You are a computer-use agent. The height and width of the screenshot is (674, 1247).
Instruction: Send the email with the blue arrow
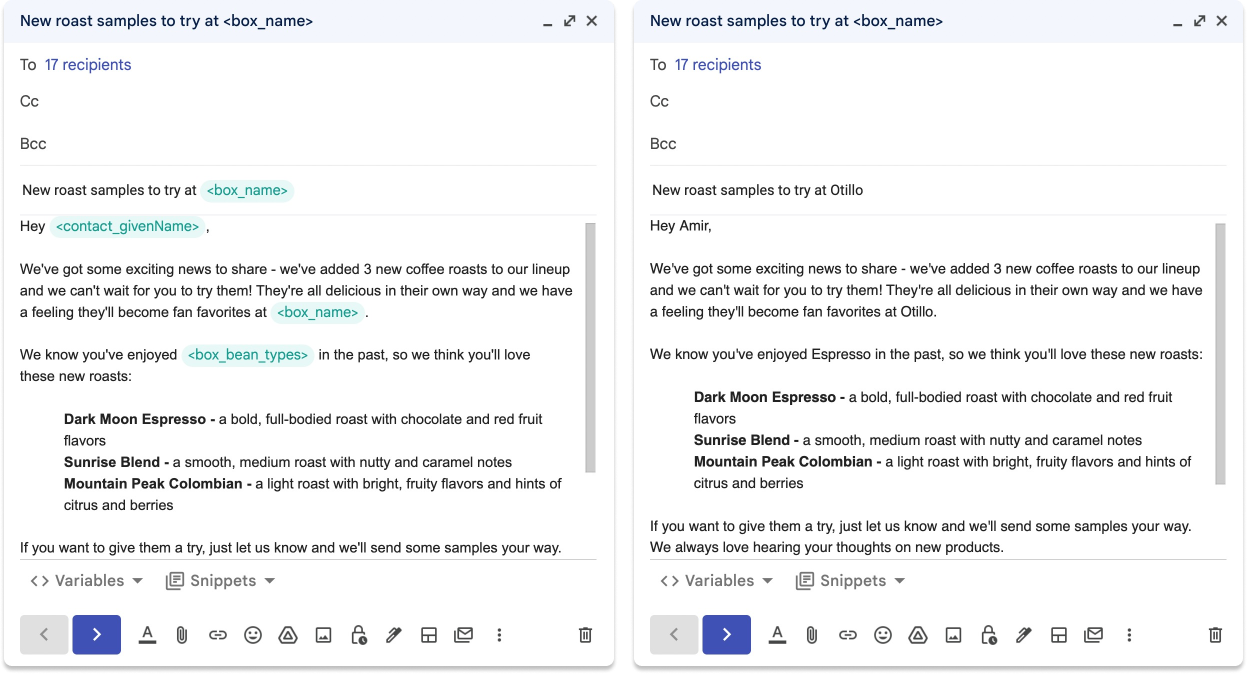point(96,634)
